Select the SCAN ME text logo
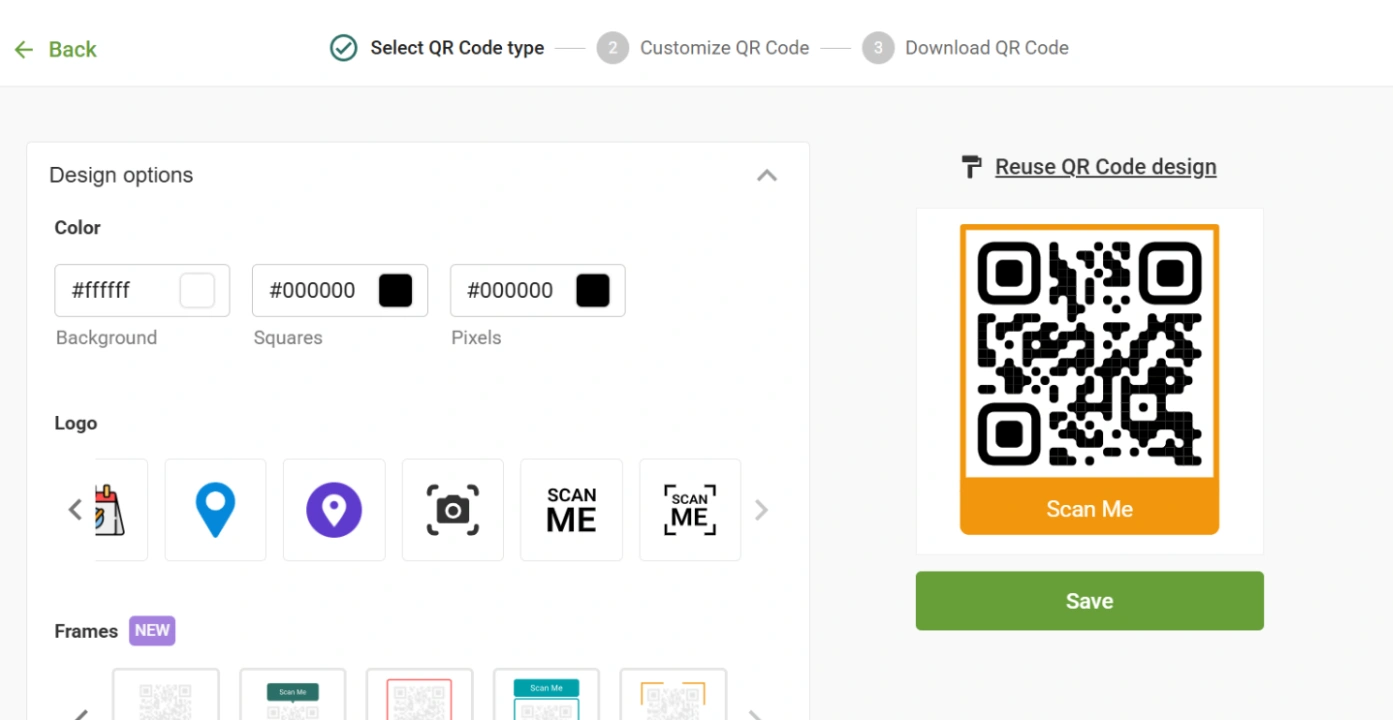 point(571,509)
